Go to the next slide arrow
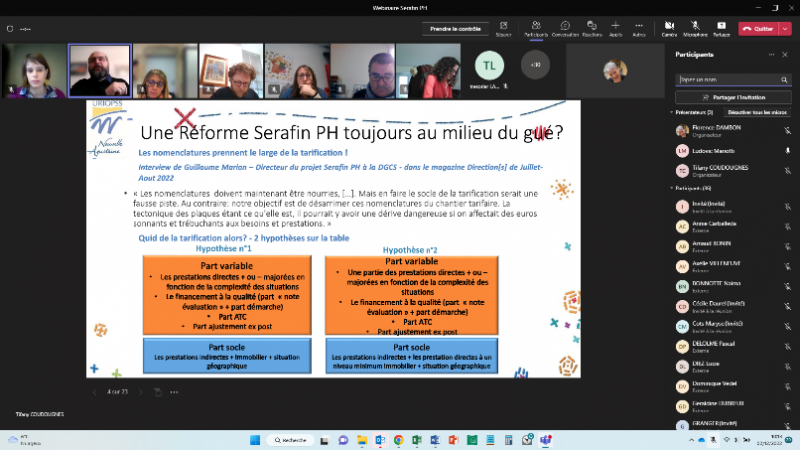The image size is (800, 450). coord(141,392)
